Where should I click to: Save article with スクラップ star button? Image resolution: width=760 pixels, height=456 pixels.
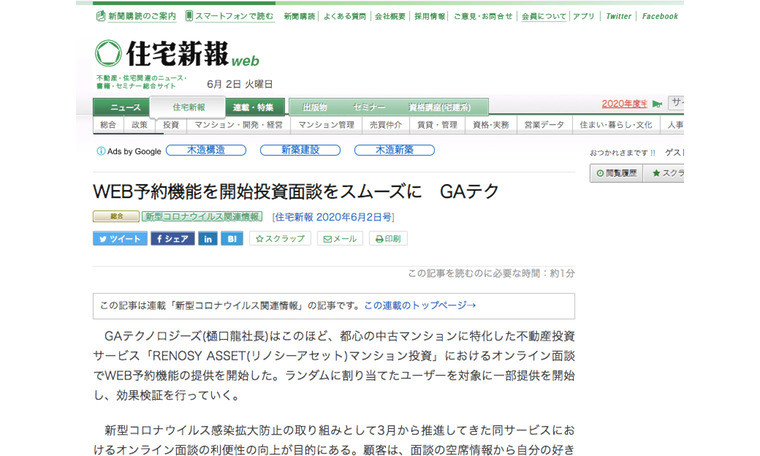pyautogui.click(x=280, y=239)
